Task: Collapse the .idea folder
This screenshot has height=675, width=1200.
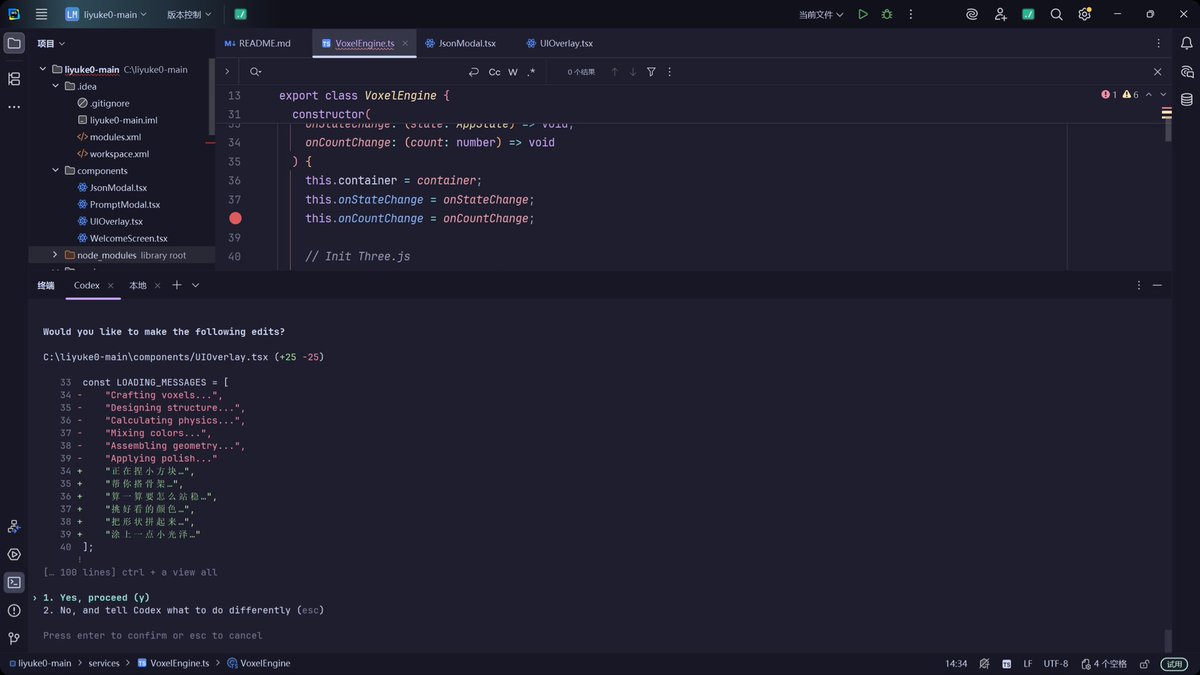Action: (x=56, y=86)
